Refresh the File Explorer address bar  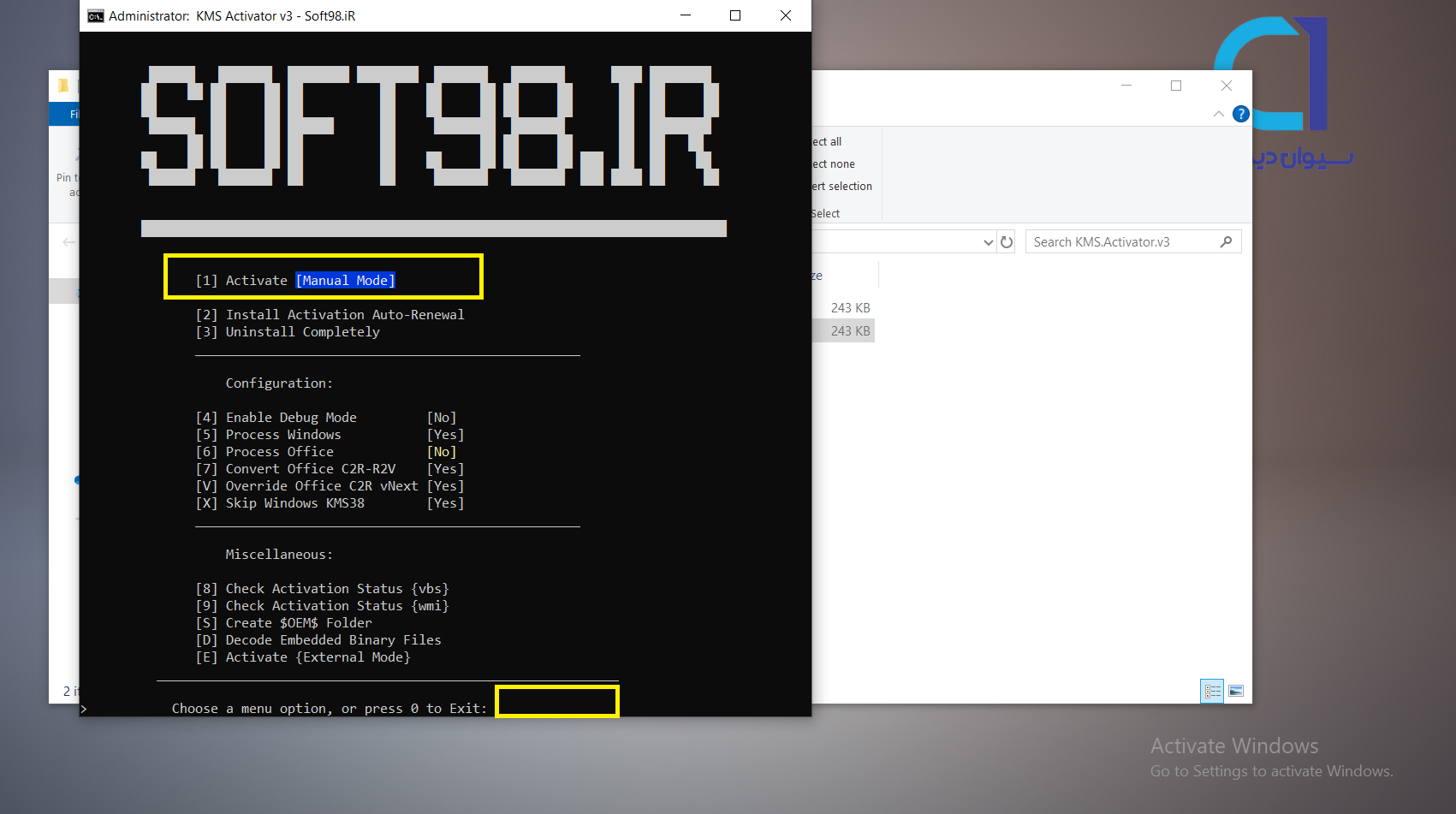[x=1007, y=242]
